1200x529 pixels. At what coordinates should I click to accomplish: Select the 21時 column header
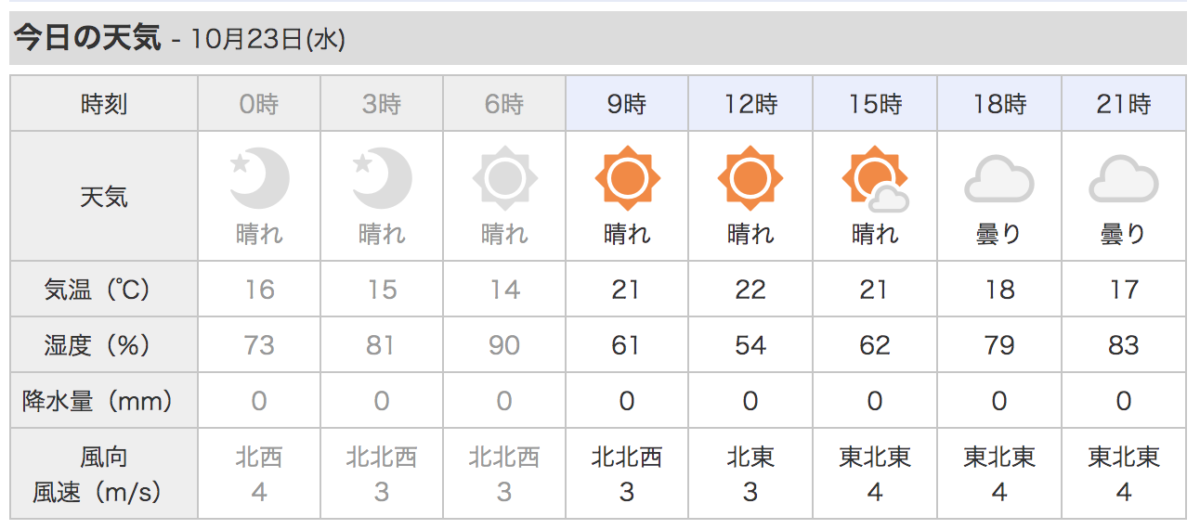click(1124, 103)
